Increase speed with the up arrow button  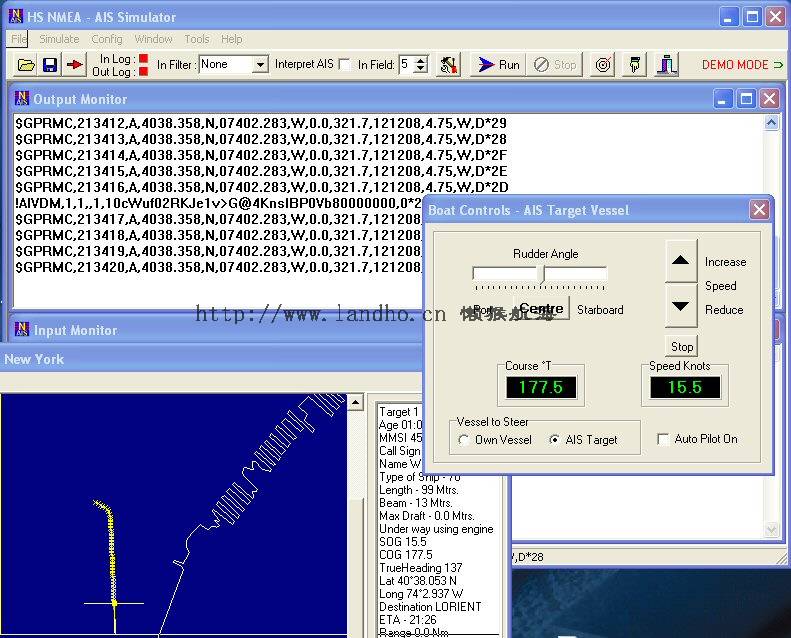pos(681,261)
